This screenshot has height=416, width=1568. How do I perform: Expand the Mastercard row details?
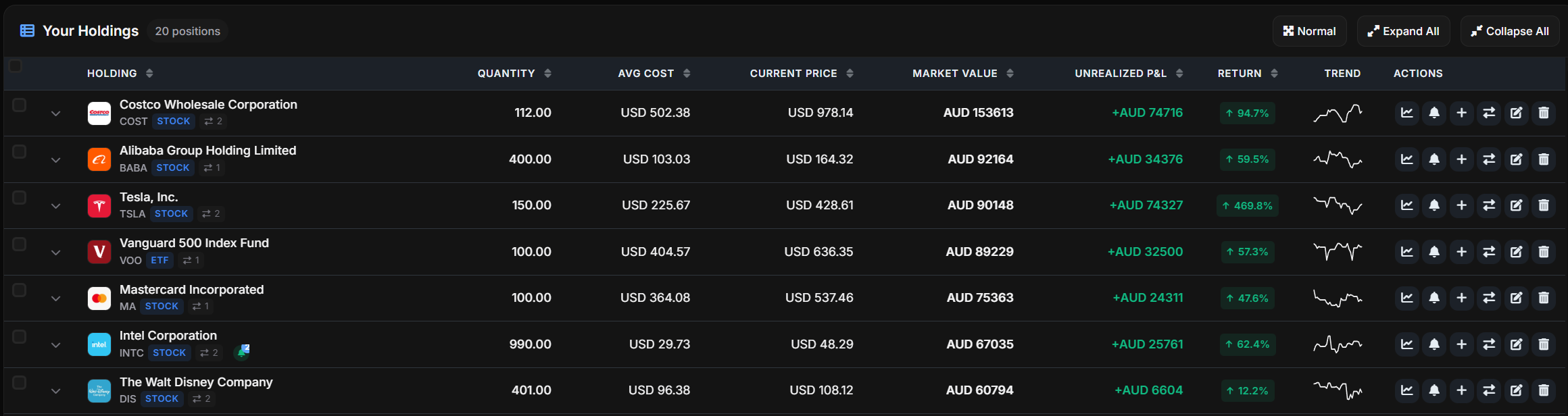tap(55, 298)
